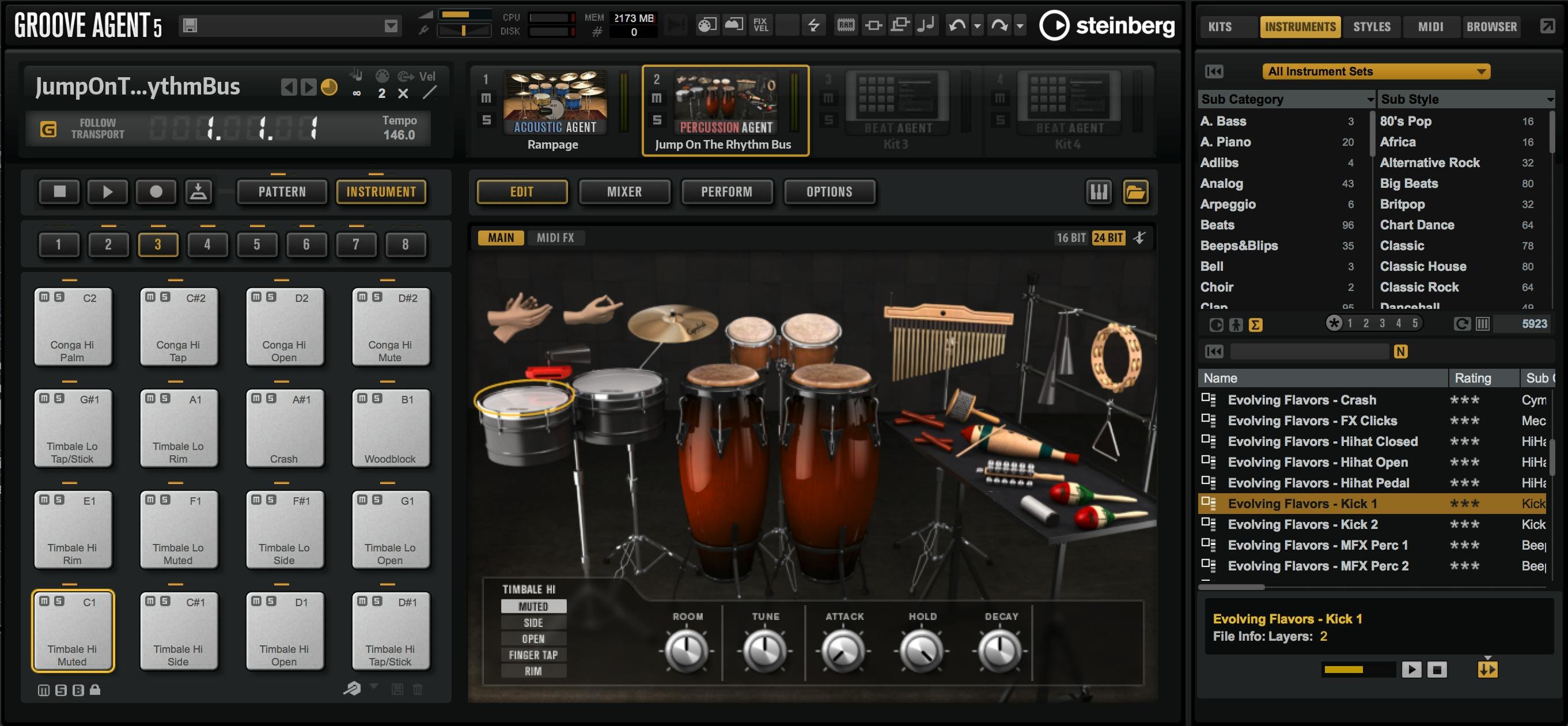
Task: Select the 16 BIT option
Action: coord(1071,237)
